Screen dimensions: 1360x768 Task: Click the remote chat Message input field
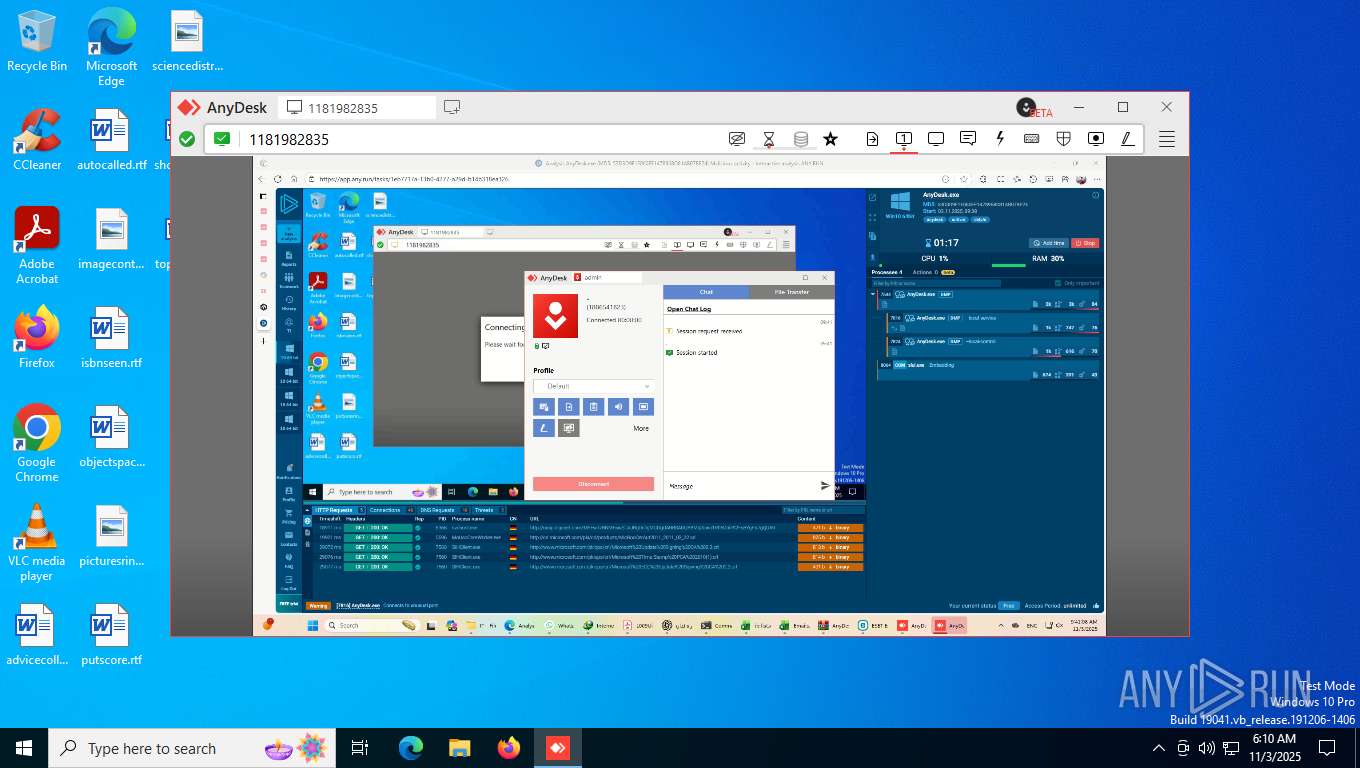pos(740,486)
